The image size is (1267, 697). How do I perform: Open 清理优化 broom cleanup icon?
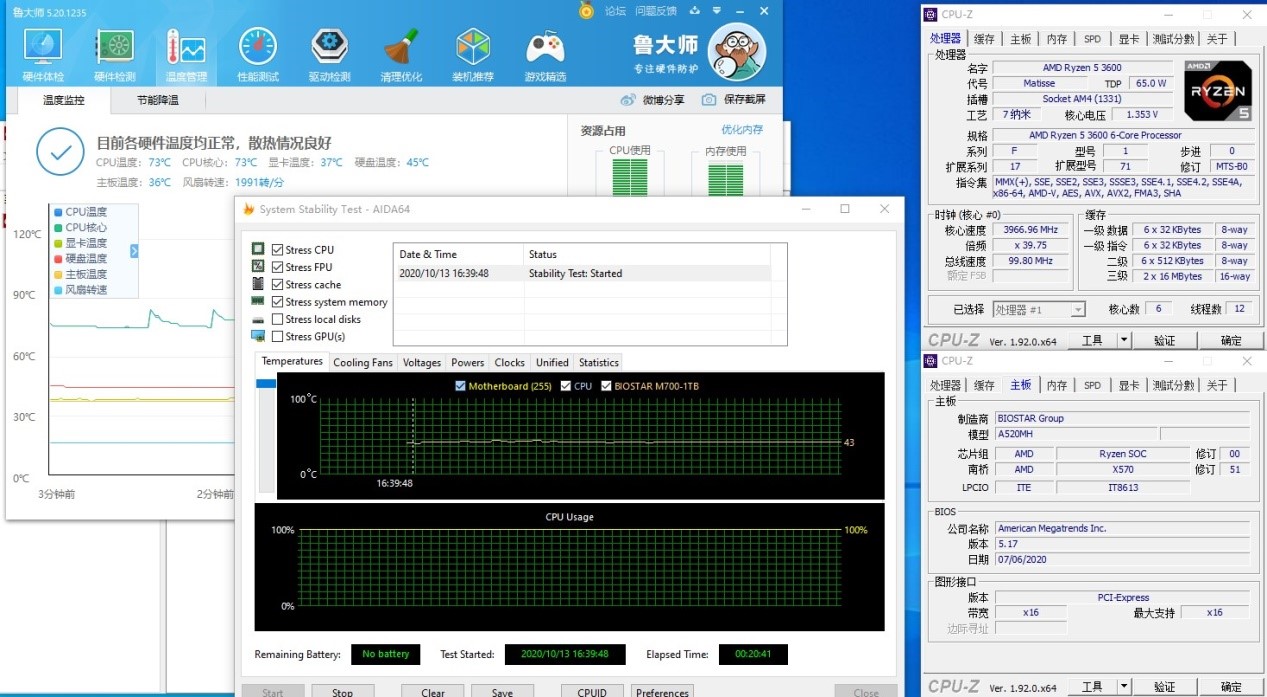tap(401, 55)
